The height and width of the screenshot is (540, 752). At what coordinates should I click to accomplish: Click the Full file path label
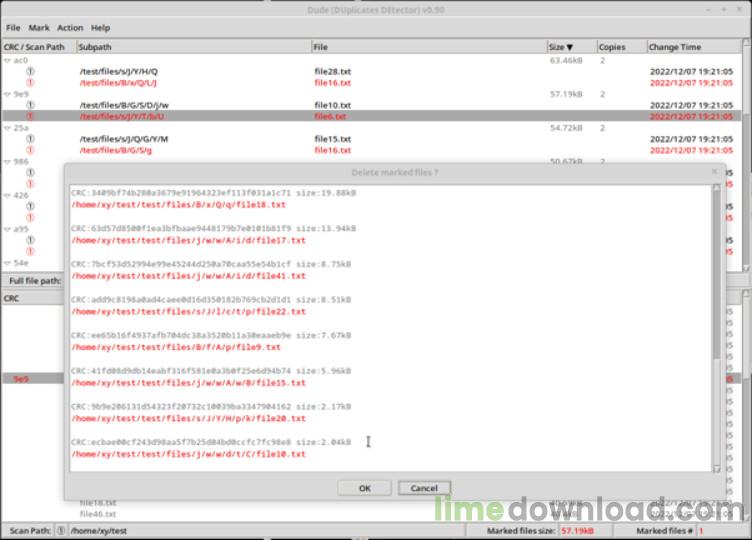35,281
